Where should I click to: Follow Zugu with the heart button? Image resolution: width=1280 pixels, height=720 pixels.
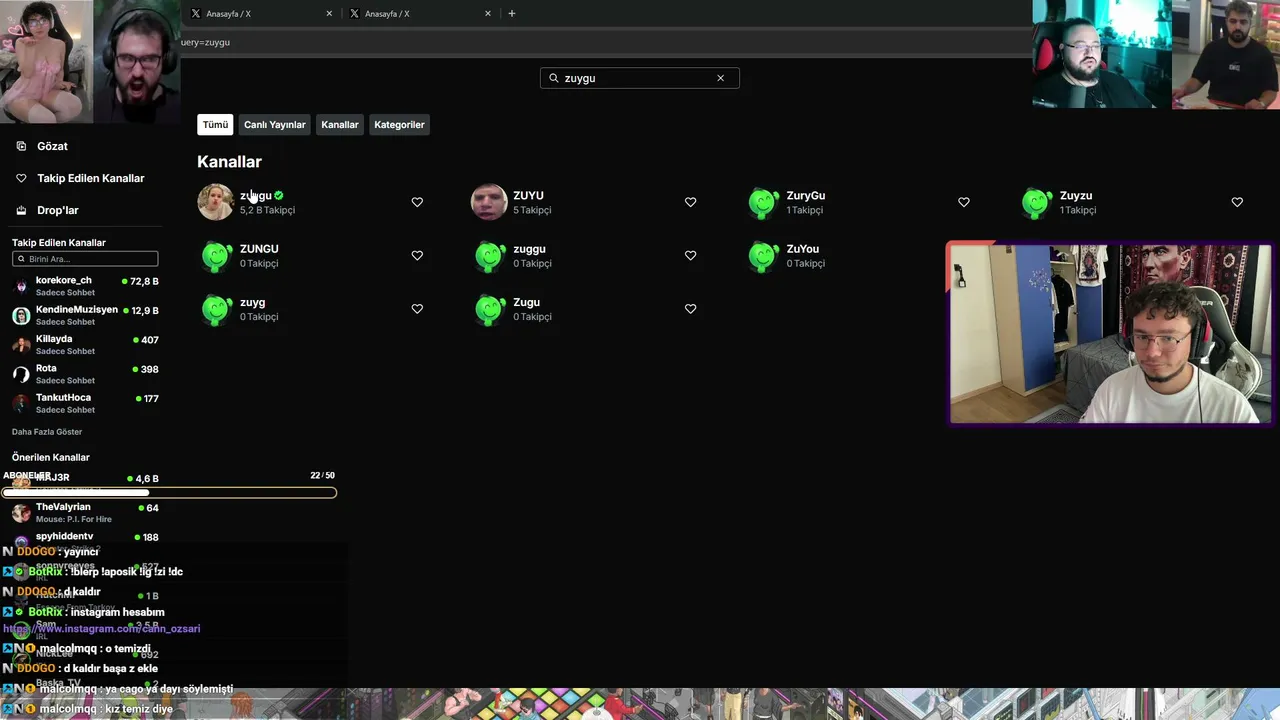tap(690, 309)
